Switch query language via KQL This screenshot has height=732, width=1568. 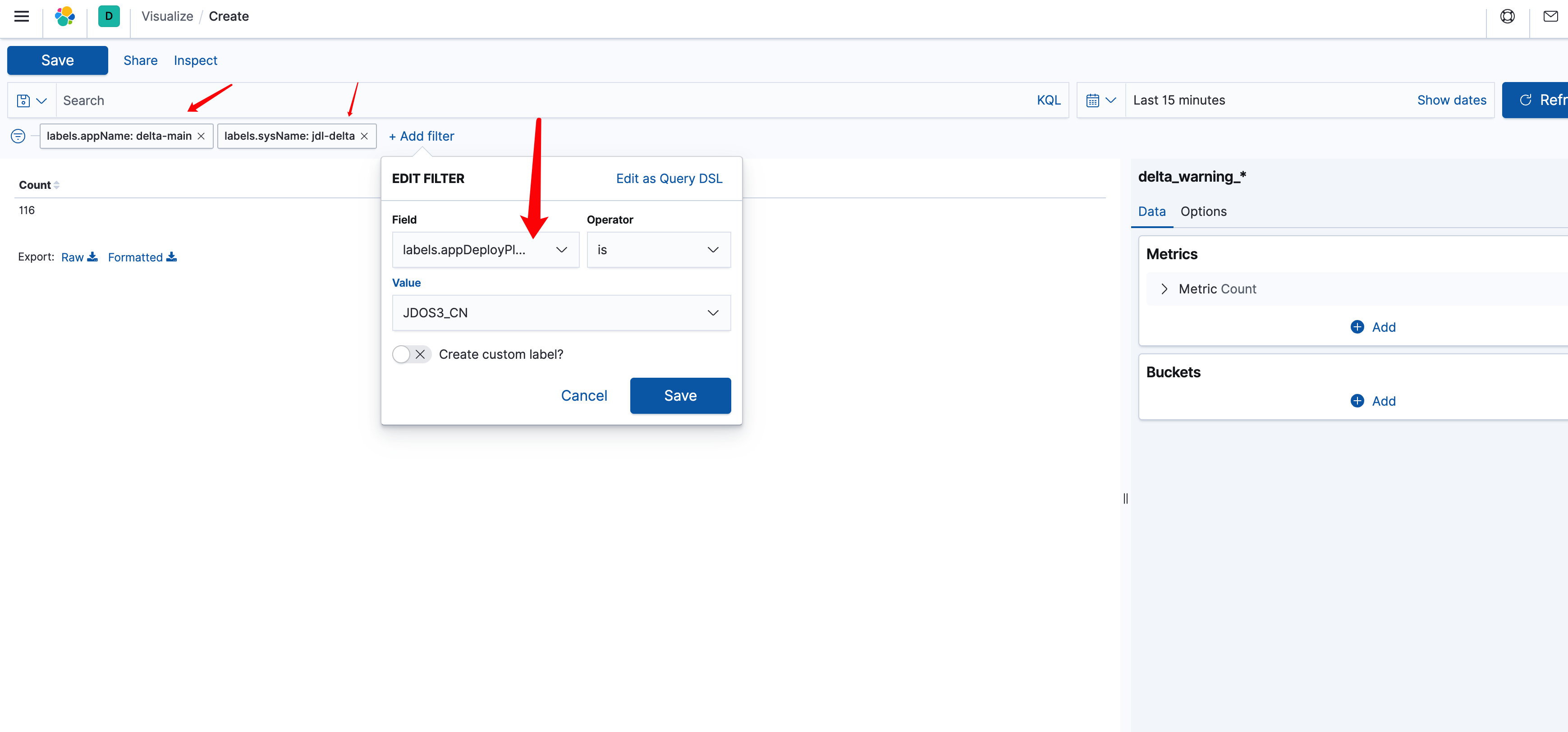1048,101
